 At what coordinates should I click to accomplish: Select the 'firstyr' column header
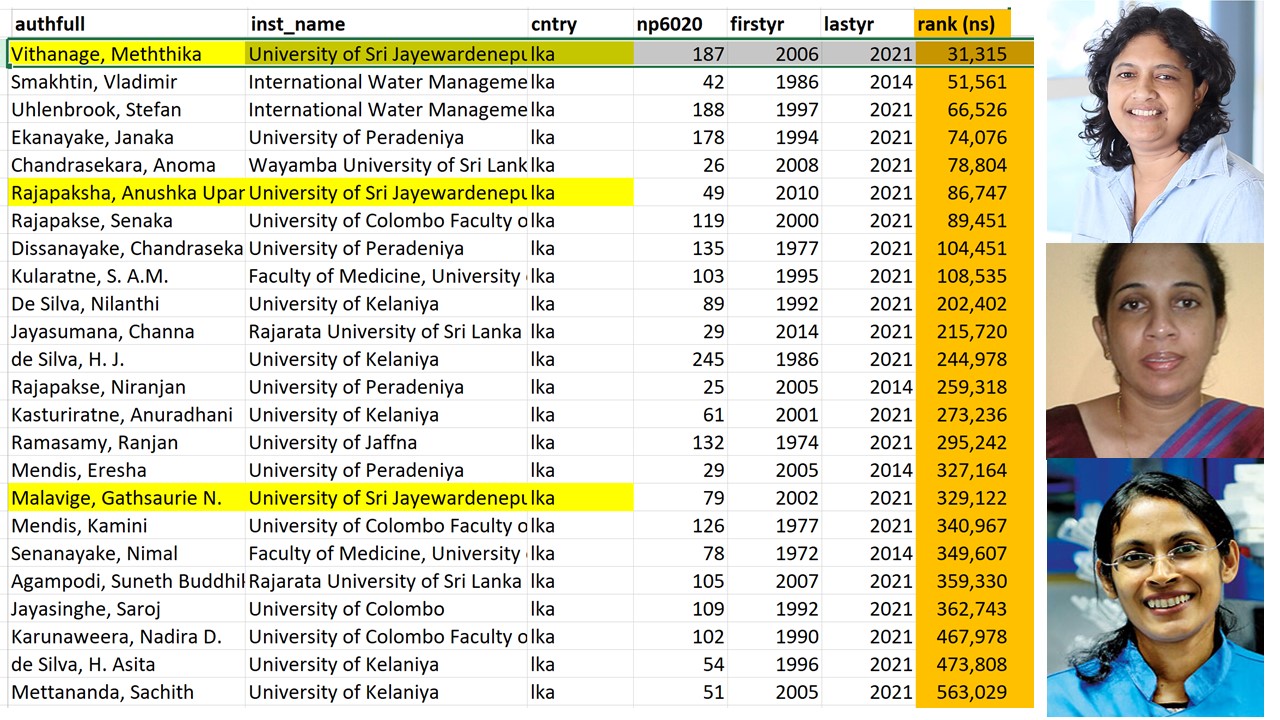point(774,24)
